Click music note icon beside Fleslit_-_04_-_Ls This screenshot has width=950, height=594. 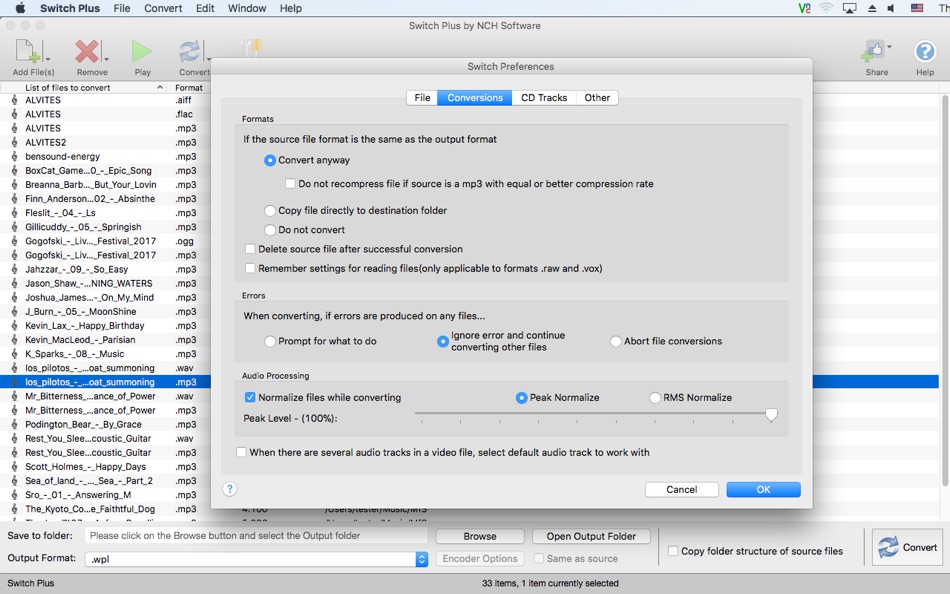[x=14, y=213]
